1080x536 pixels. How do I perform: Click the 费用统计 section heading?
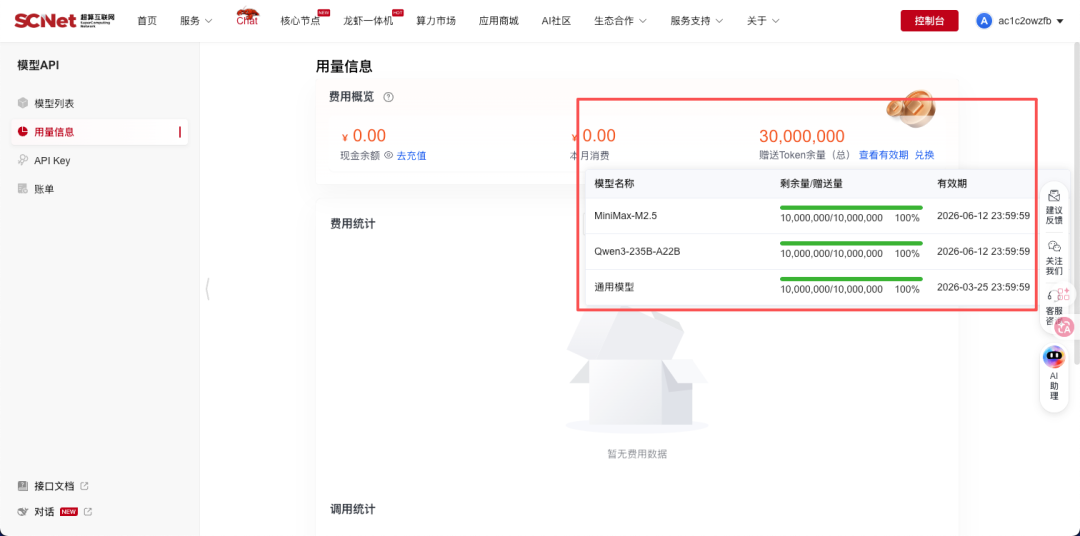[x=353, y=223]
